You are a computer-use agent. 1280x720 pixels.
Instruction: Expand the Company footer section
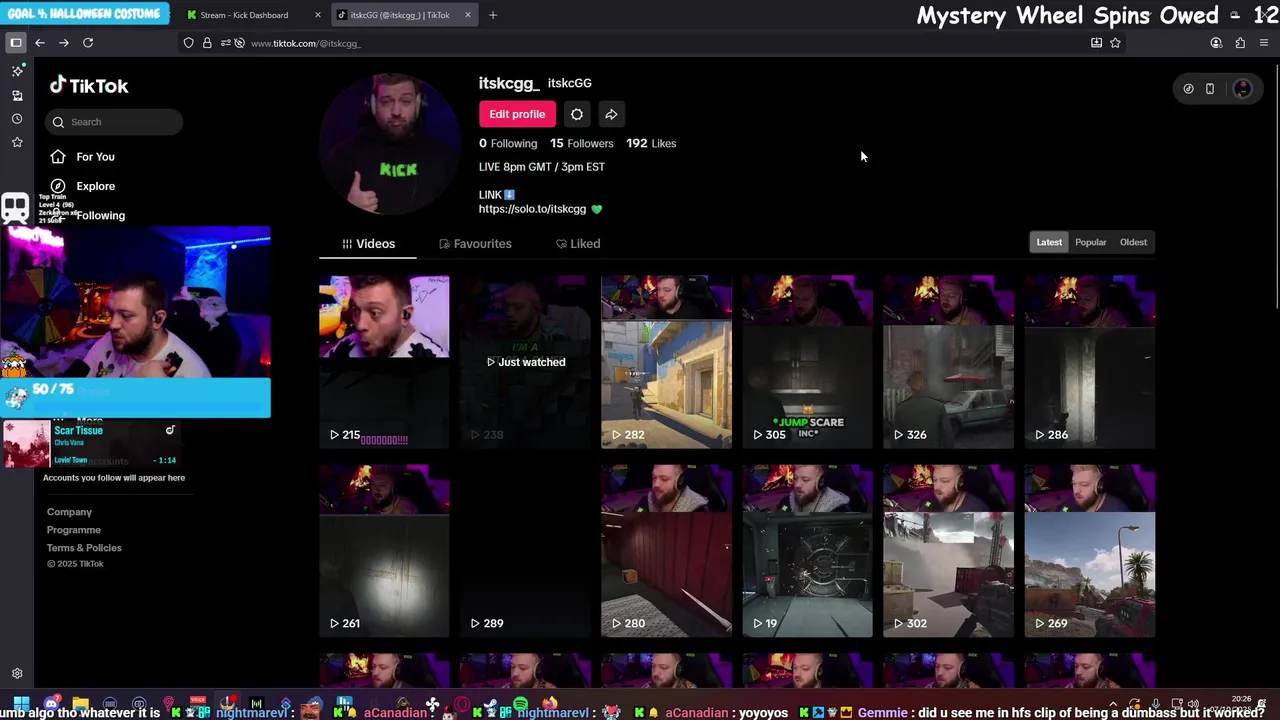(69, 512)
